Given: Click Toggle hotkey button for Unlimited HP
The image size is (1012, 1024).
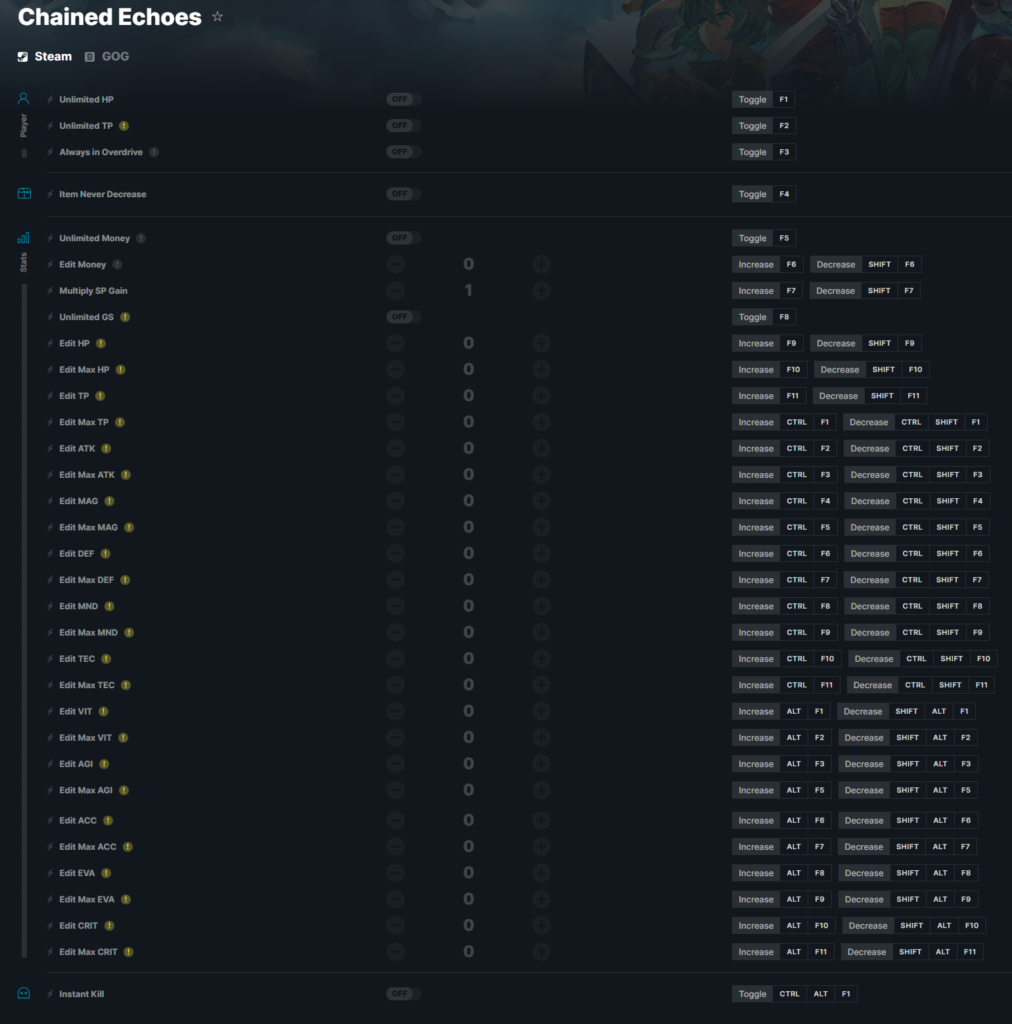Looking at the screenshot, I should (x=752, y=99).
